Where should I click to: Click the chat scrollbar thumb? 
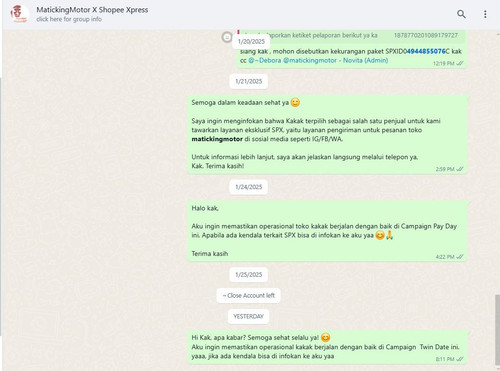pos(497,330)
